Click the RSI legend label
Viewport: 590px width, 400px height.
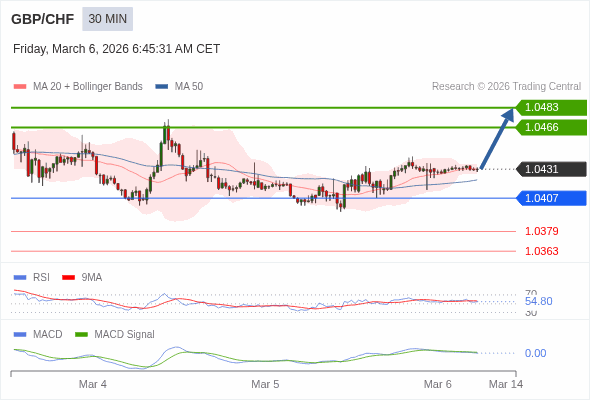41,278
